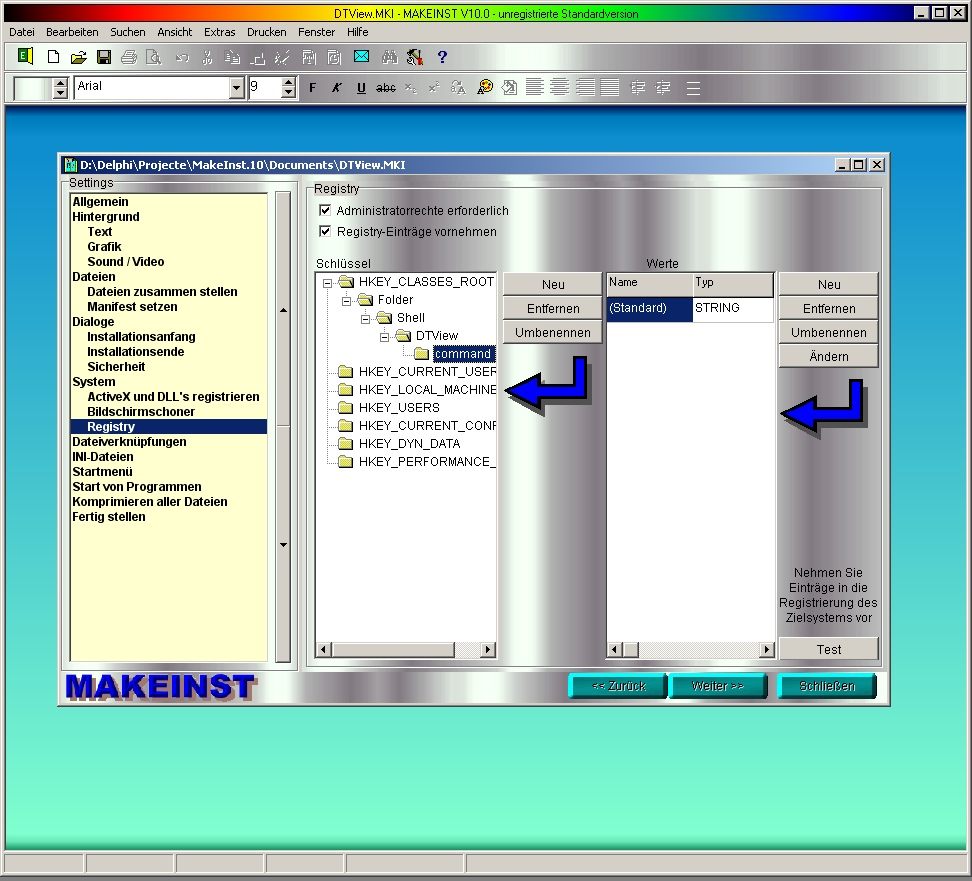The height and width of the screenshot is (881, 972).
Task: Increase the font size 9 spinner
Action: point(288,83)
